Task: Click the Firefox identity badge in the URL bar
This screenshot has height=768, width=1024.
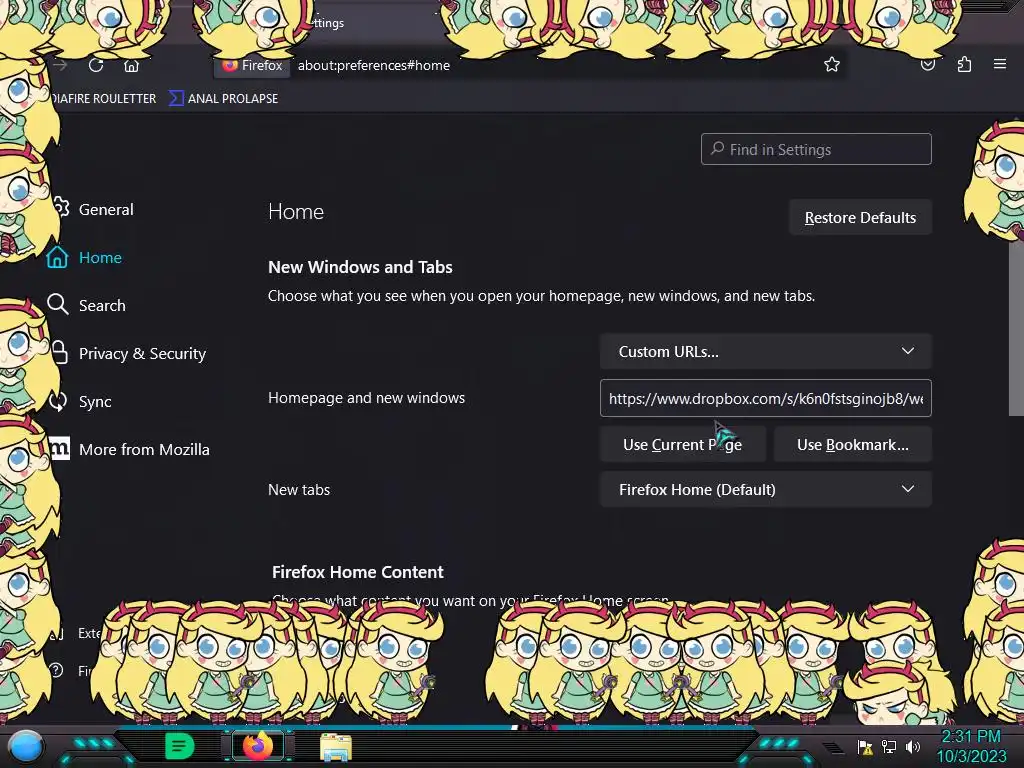Action: (253, 65)
